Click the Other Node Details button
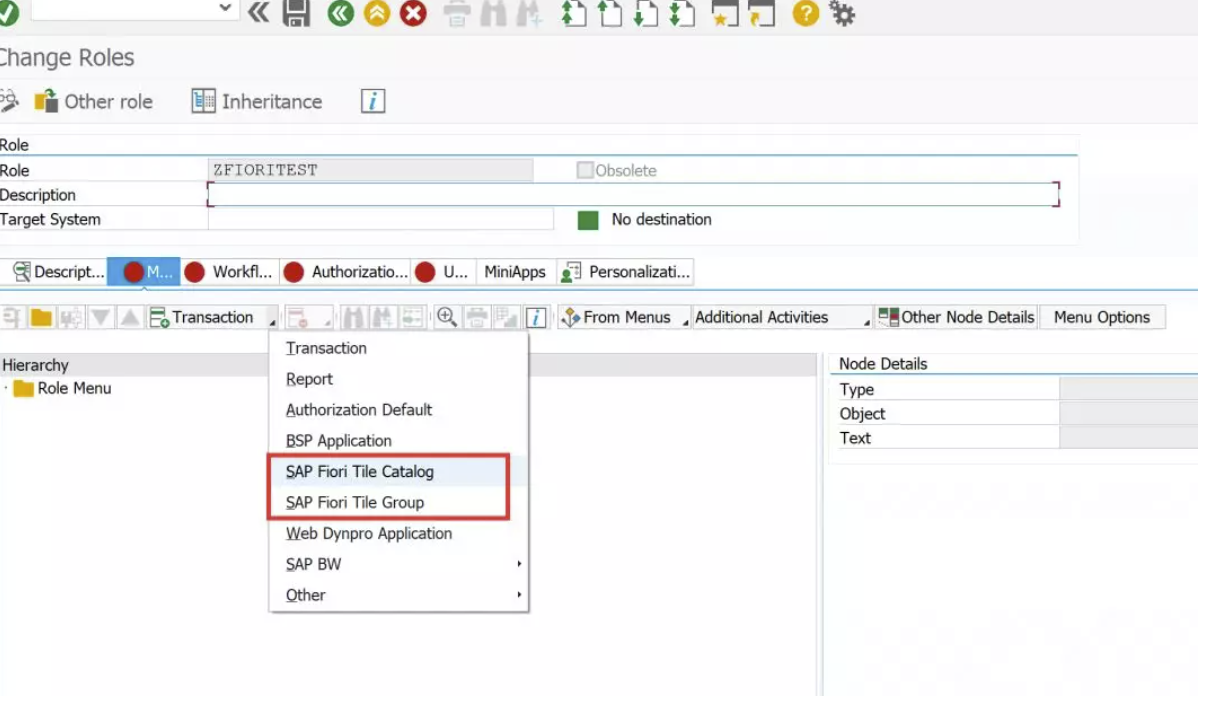This screenshot has width=1206, height=719. click(x=957, y=317)
